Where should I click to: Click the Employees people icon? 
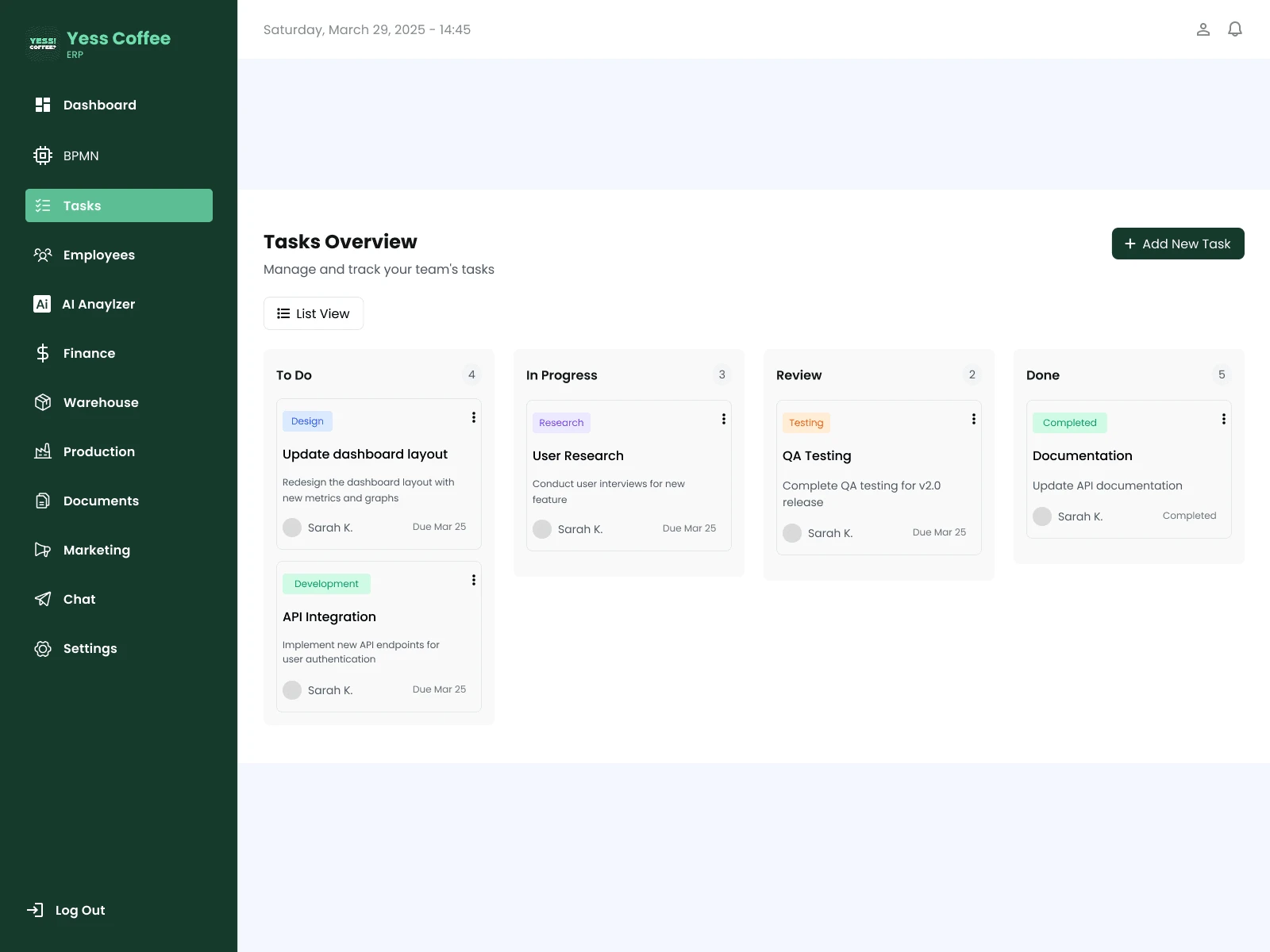coord(43,255)
